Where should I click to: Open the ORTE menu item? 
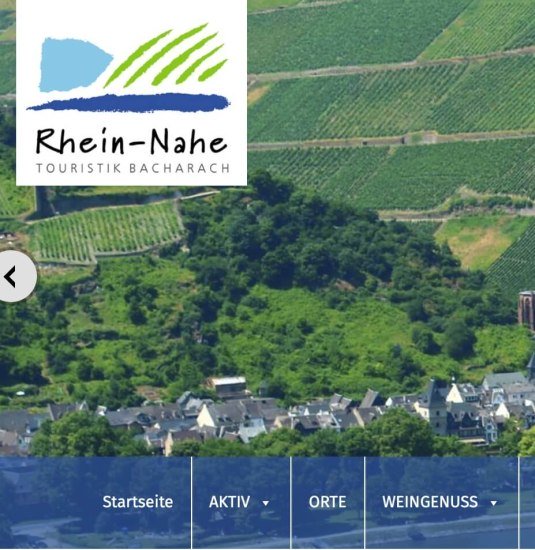click(327, 502)
